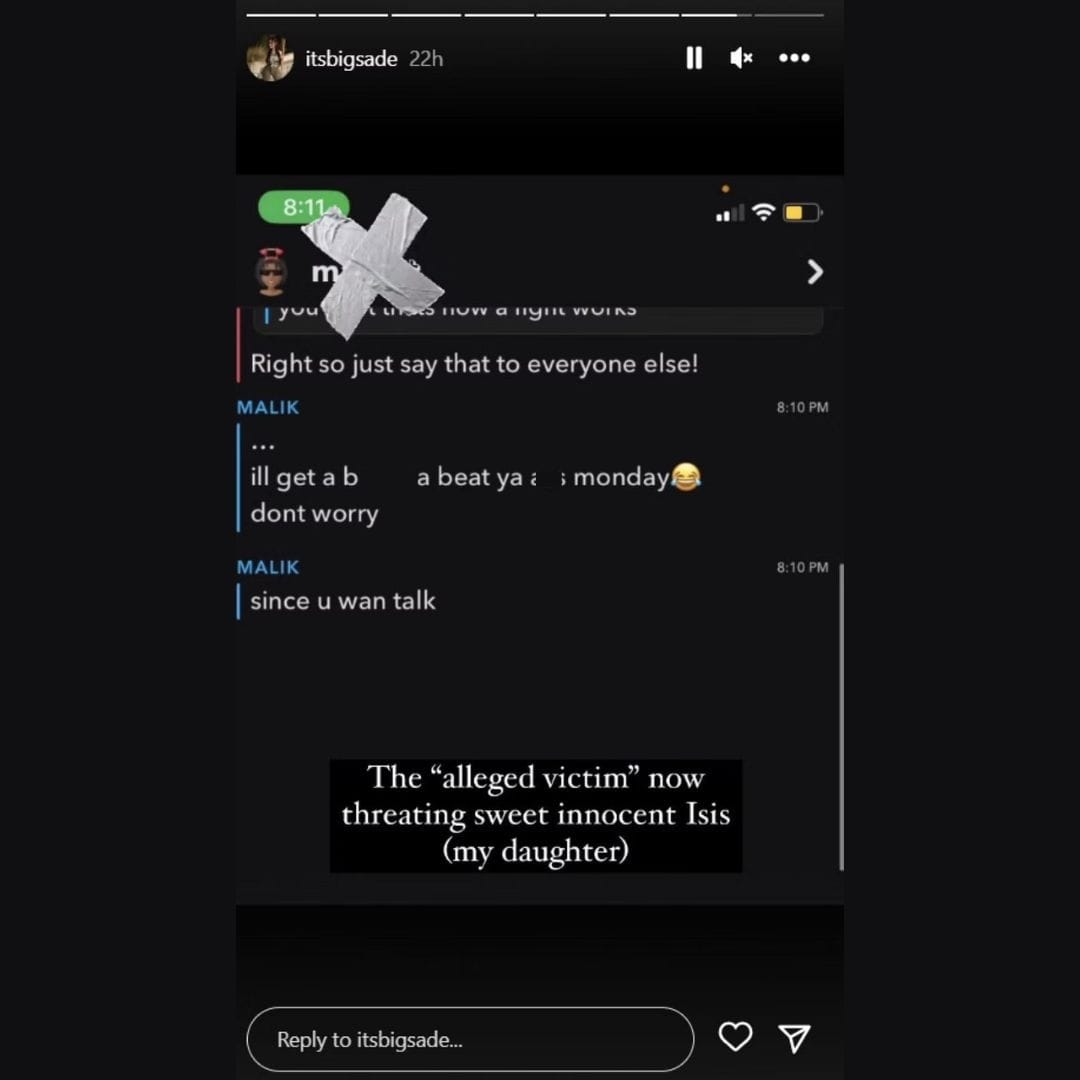
Task: Tap the green 8:11 call status pill
Action: pyautogui.click(x=304, y=207)
